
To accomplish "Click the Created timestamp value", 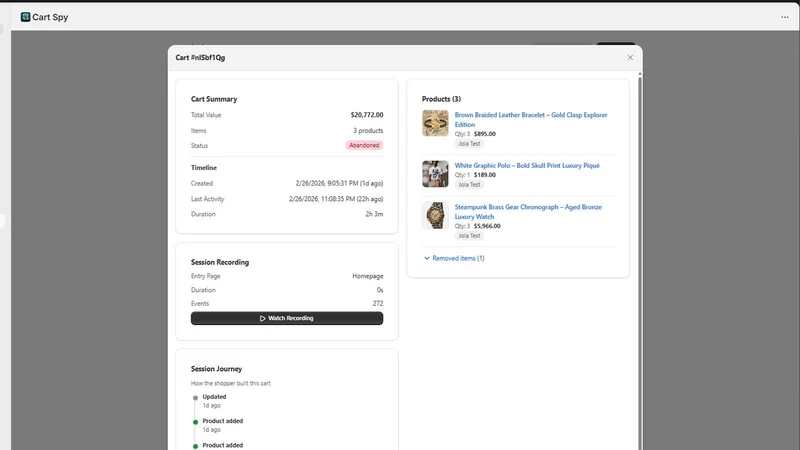I will pos(339,183).
